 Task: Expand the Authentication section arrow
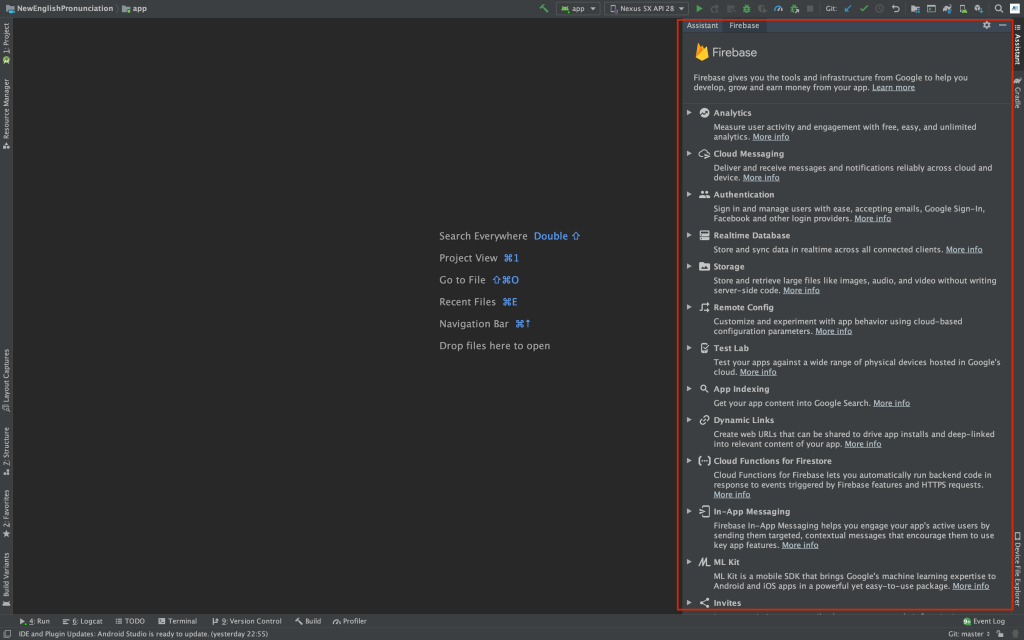click(690, 195)
